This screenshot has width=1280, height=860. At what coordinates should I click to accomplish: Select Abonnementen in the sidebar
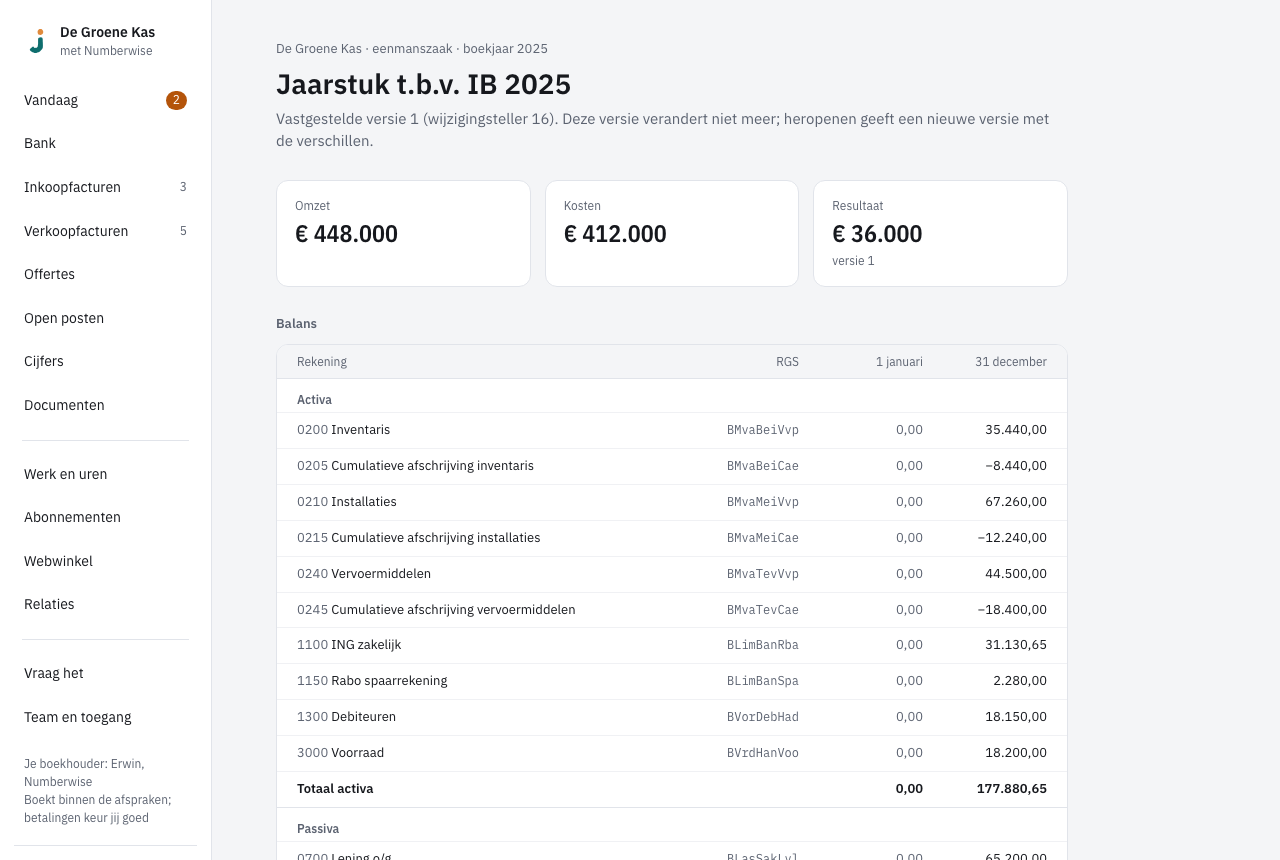coord(106,517)
